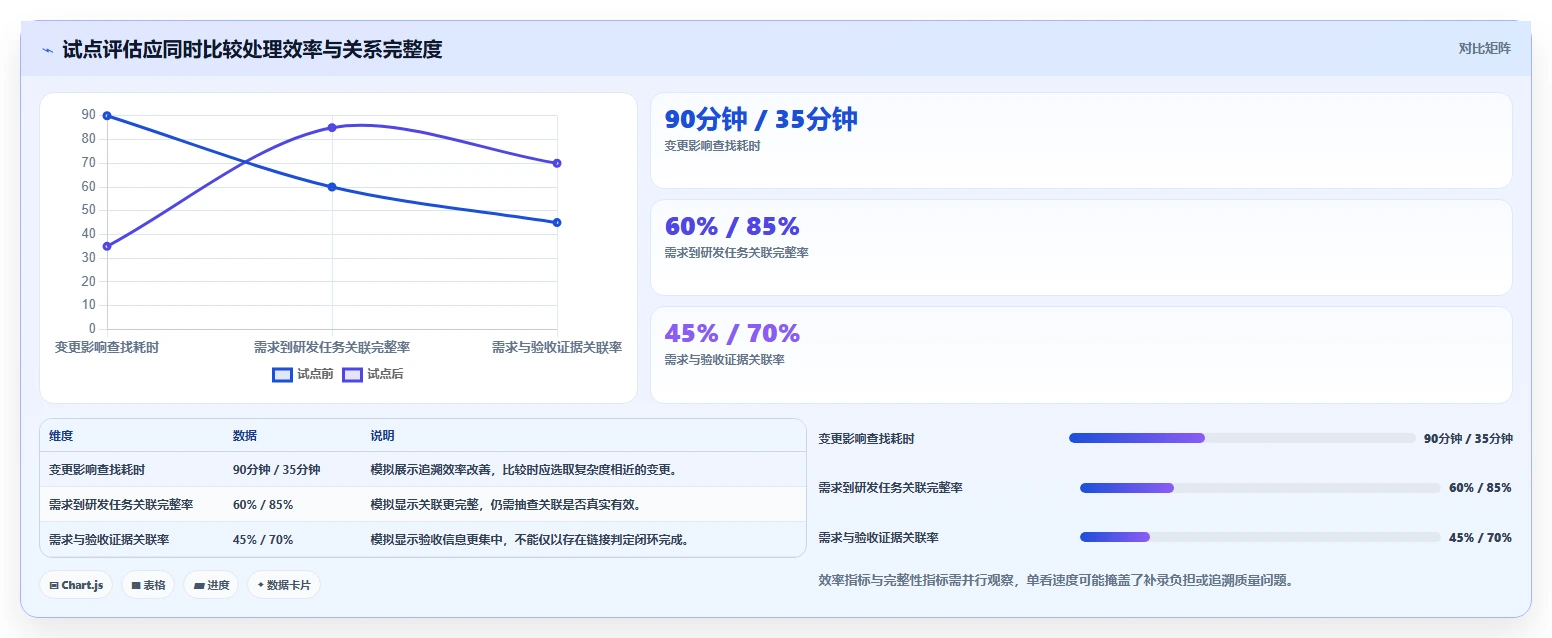Click progress value 45% / 70% at right
Screen dimensions: 1552x638
(x=1480, y=538)
